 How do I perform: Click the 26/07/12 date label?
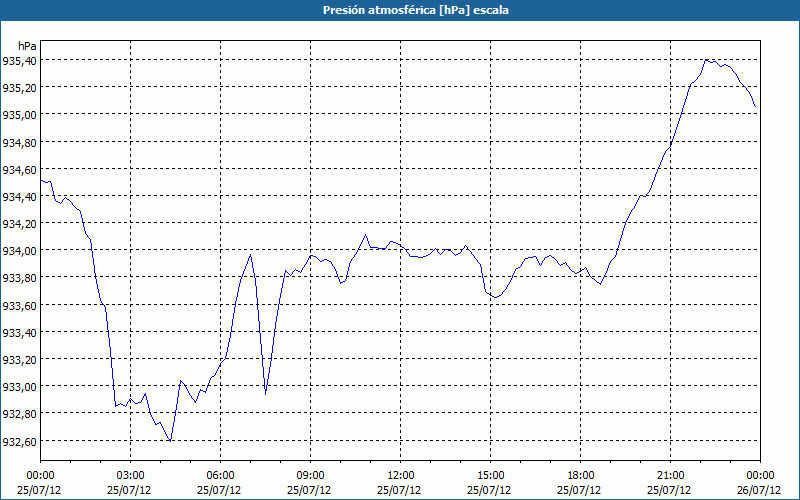point(759,490)
